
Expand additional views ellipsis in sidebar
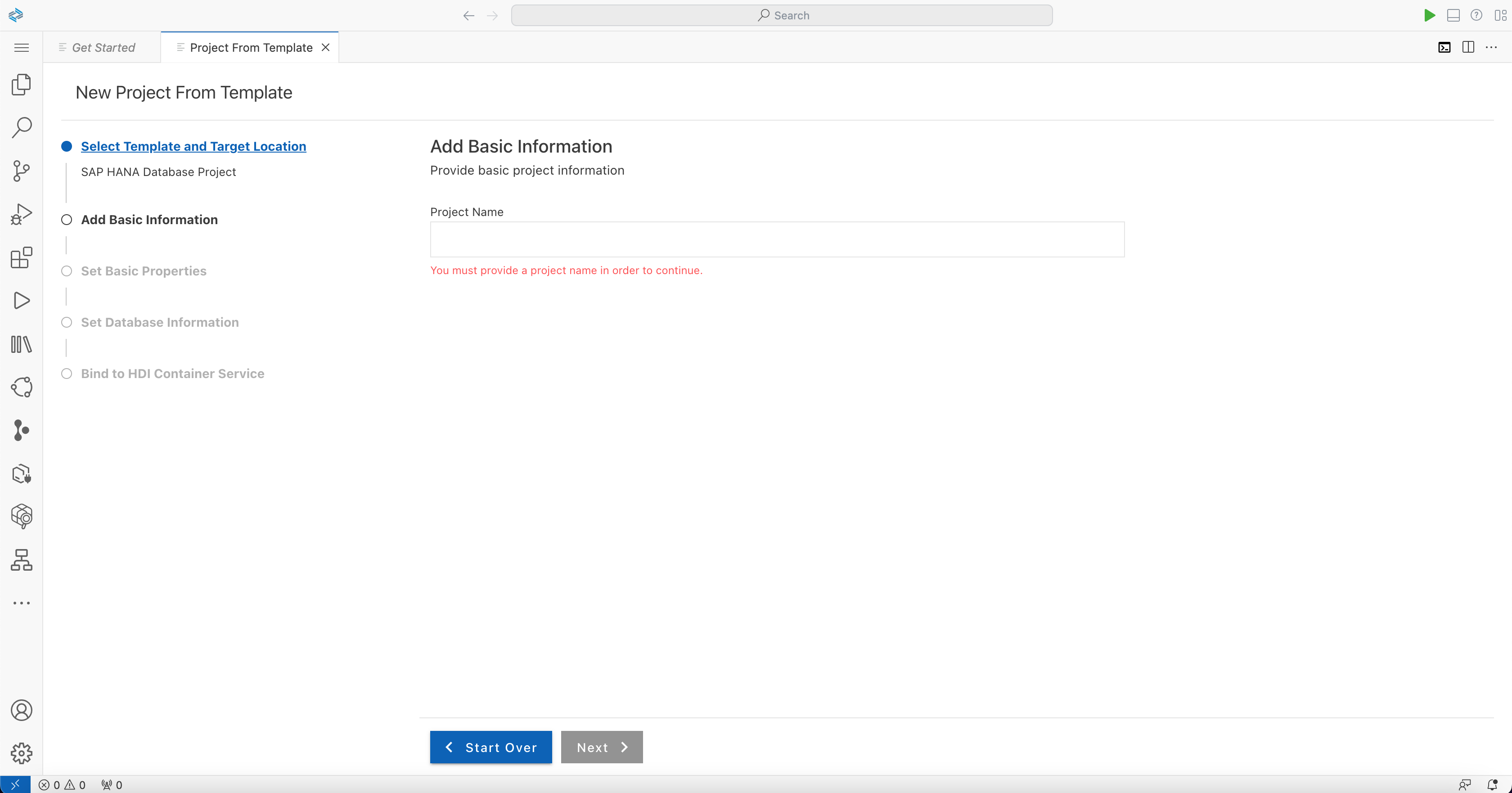click(x=21, y=603)
